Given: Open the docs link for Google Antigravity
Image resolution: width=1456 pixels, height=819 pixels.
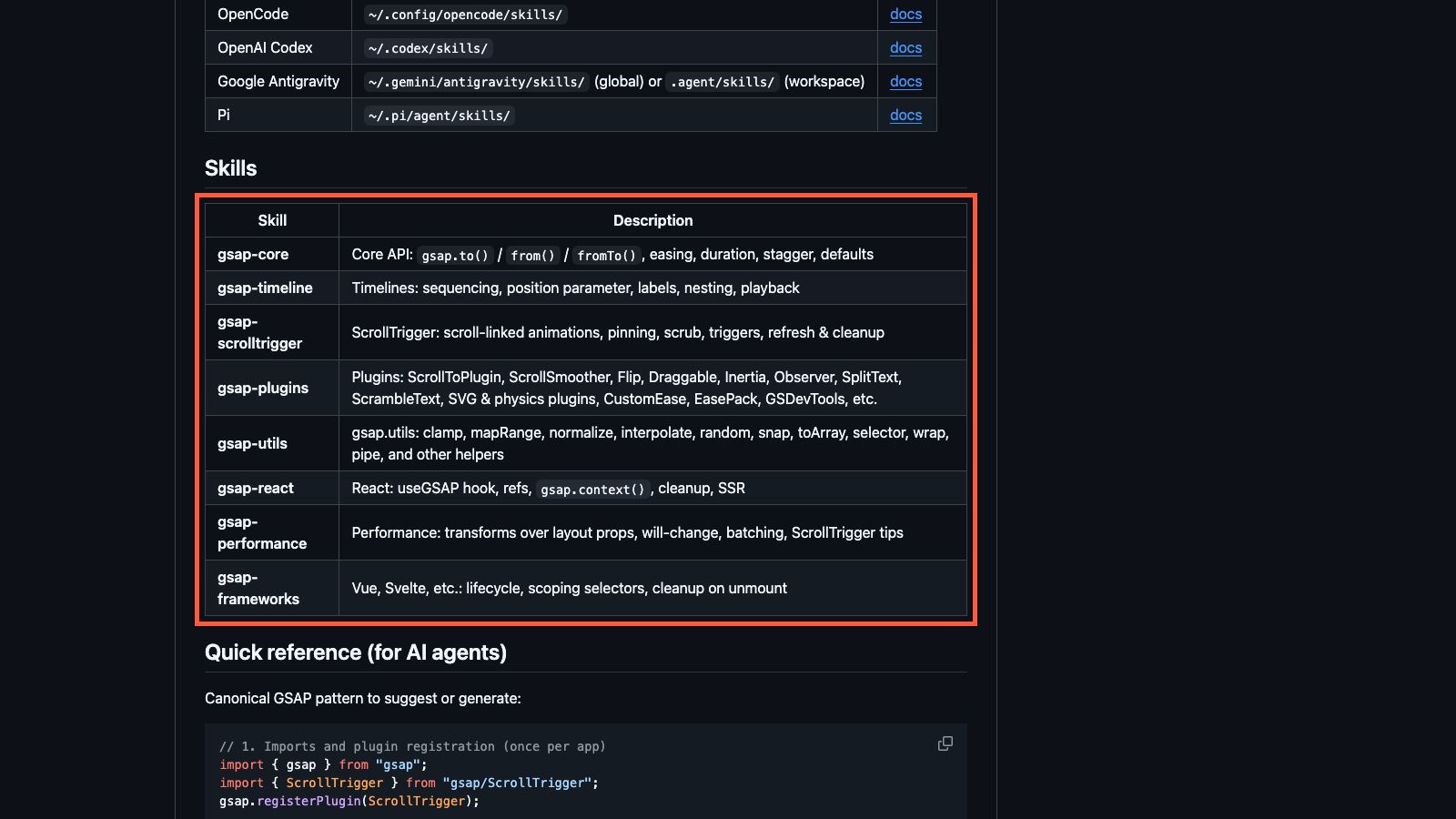Looking at the screenshot, I should 905,82.
